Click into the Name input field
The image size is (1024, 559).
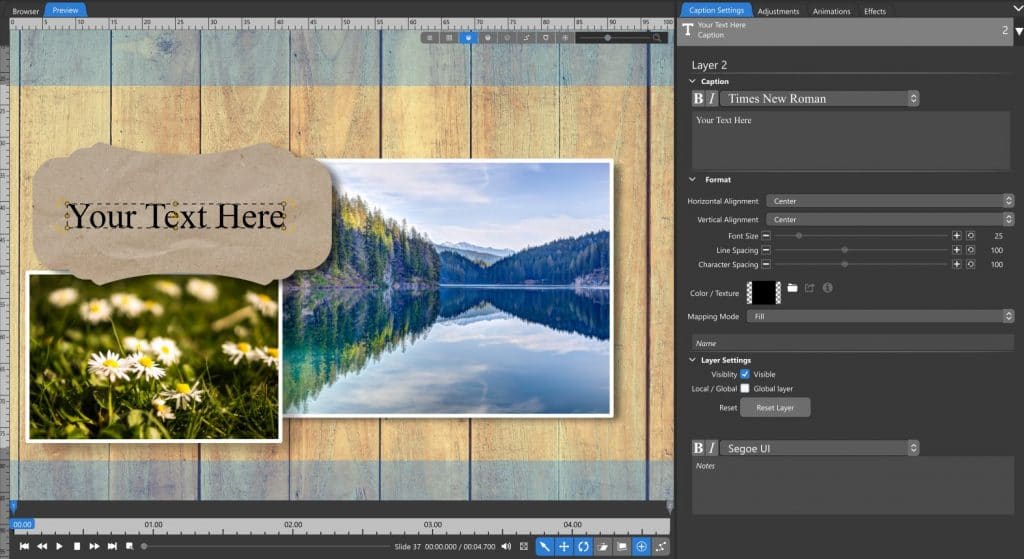[x=852, y=343]
